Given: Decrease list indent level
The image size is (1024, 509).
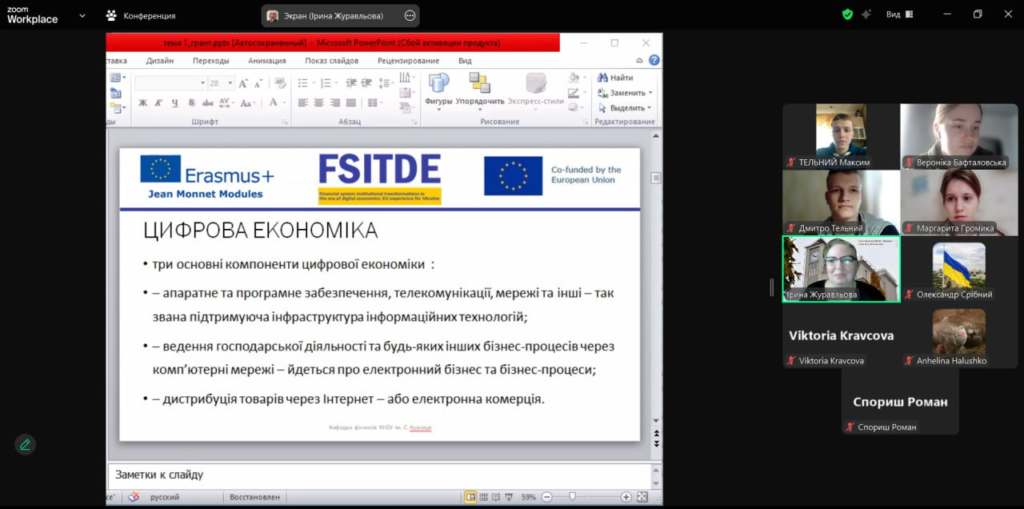Looking at the screenshot, I should click(x=351, y=83).
